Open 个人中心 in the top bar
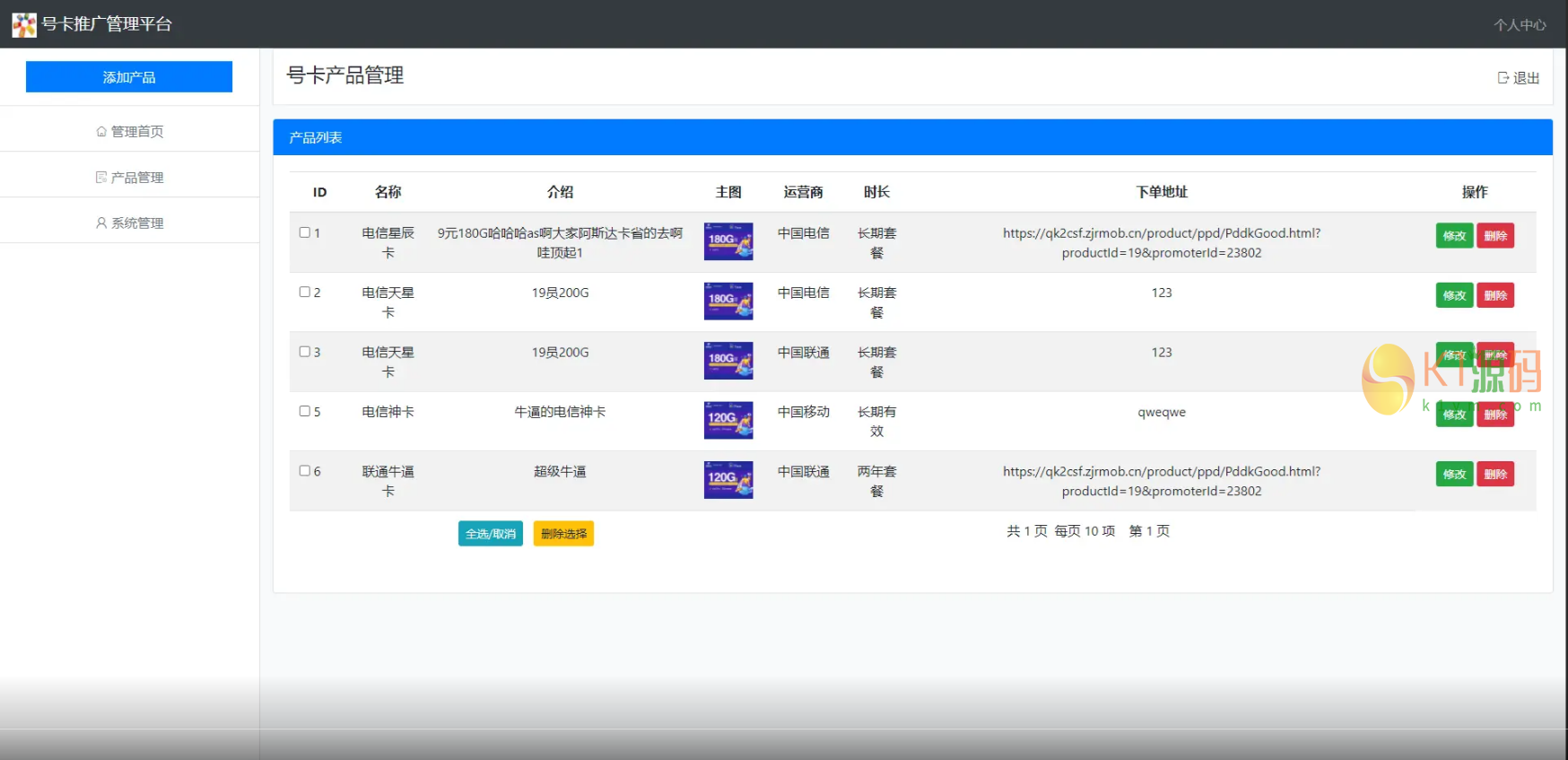The width and height of the screenshot is (1568, 760). 1520,25
